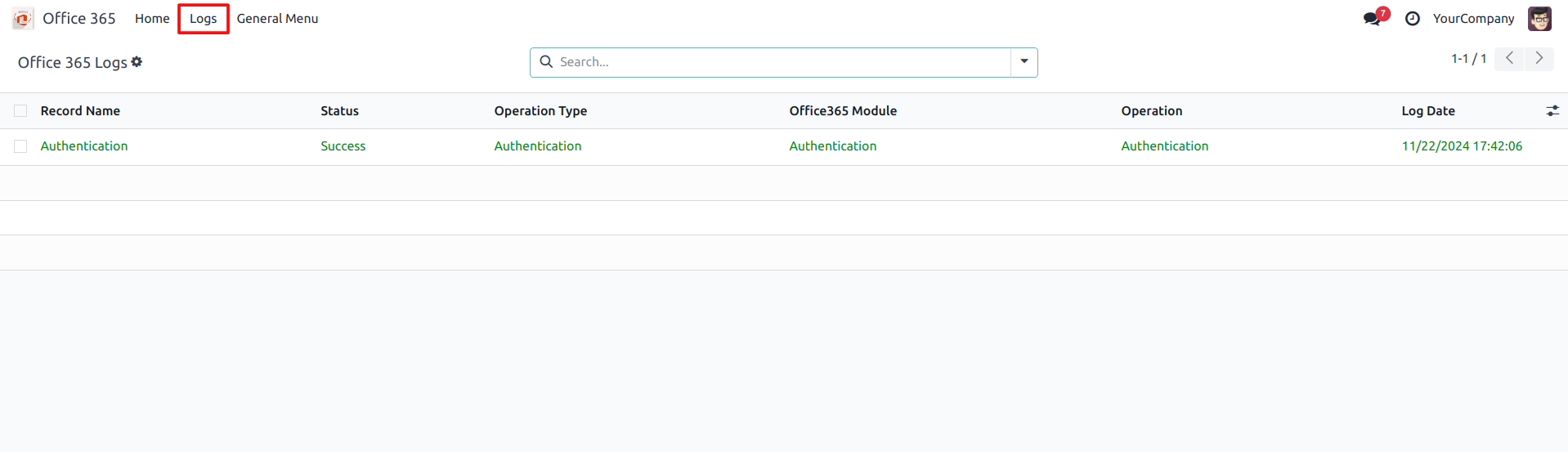The image size is (1568, 452).
Task: Open the General Menu dropdown
Action: (277, 19)
